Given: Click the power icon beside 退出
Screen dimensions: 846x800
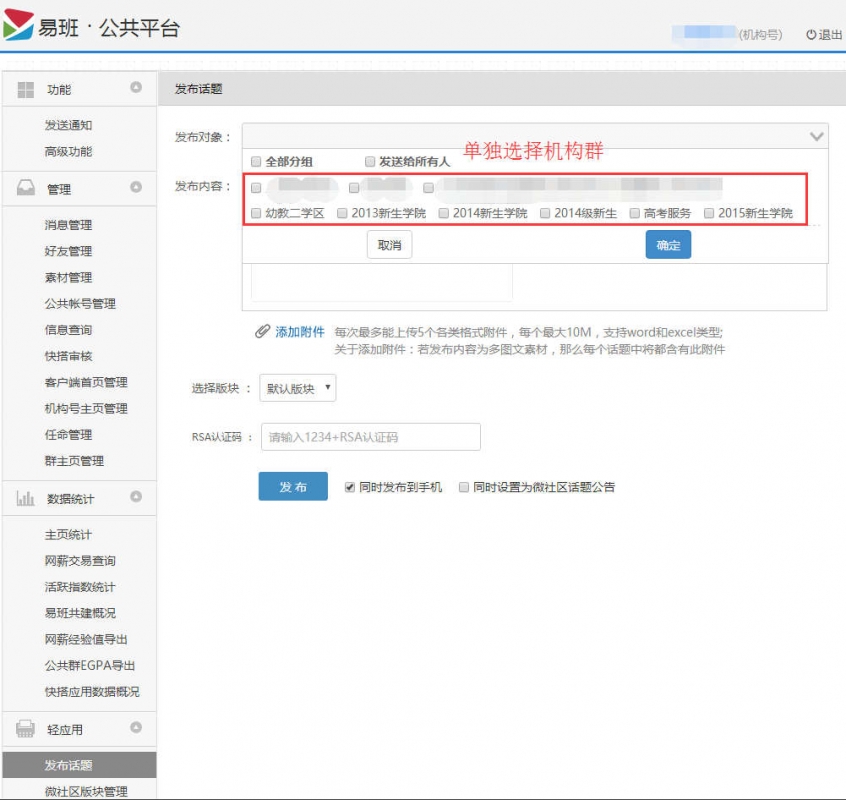Looking at the screenshot, I should 811,35.
